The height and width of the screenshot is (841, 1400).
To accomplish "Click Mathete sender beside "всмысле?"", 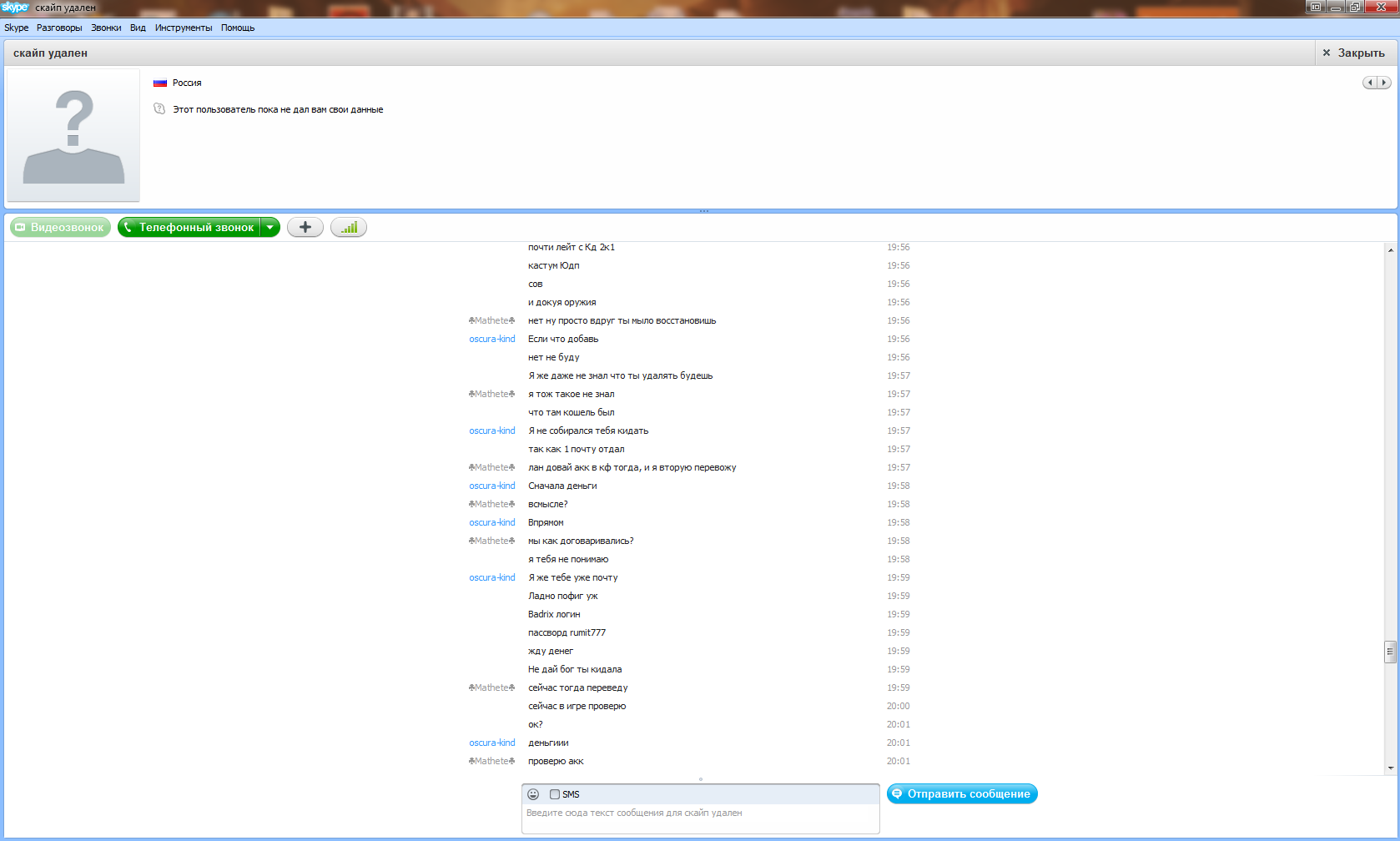I will tap(491, 504).
